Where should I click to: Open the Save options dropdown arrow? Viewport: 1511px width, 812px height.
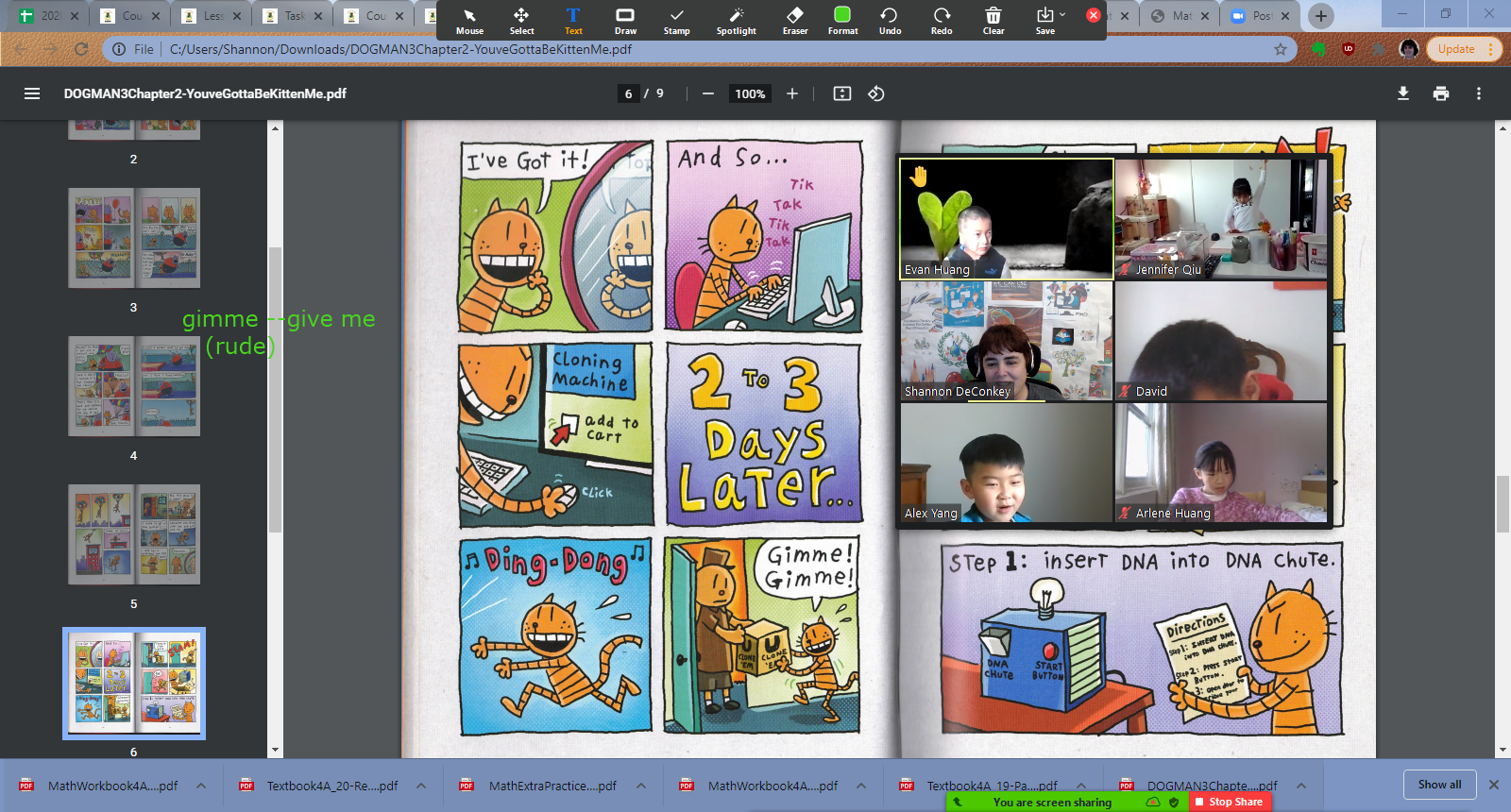coord(1062,14)
